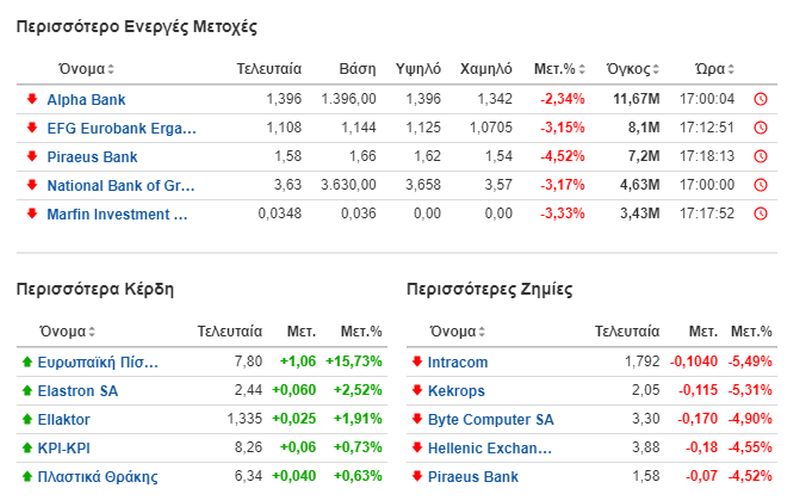
Task: Open the EFG Eurobank Ergasias link
Action: click(121, 128)
